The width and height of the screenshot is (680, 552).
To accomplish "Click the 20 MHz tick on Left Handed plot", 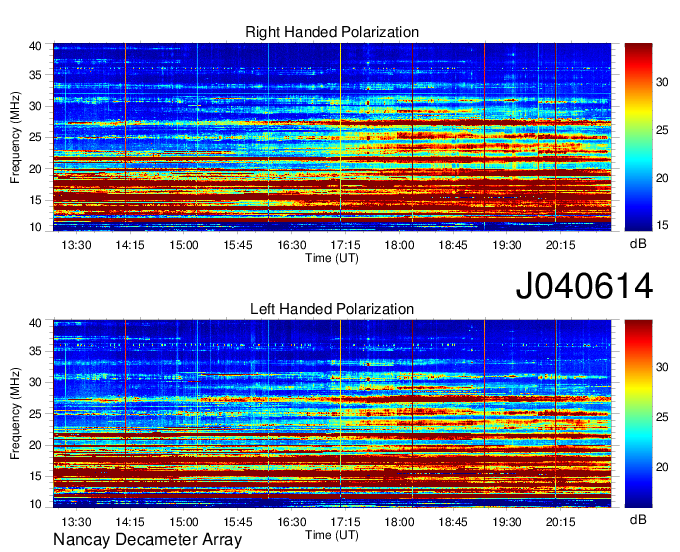I will 36,445.
